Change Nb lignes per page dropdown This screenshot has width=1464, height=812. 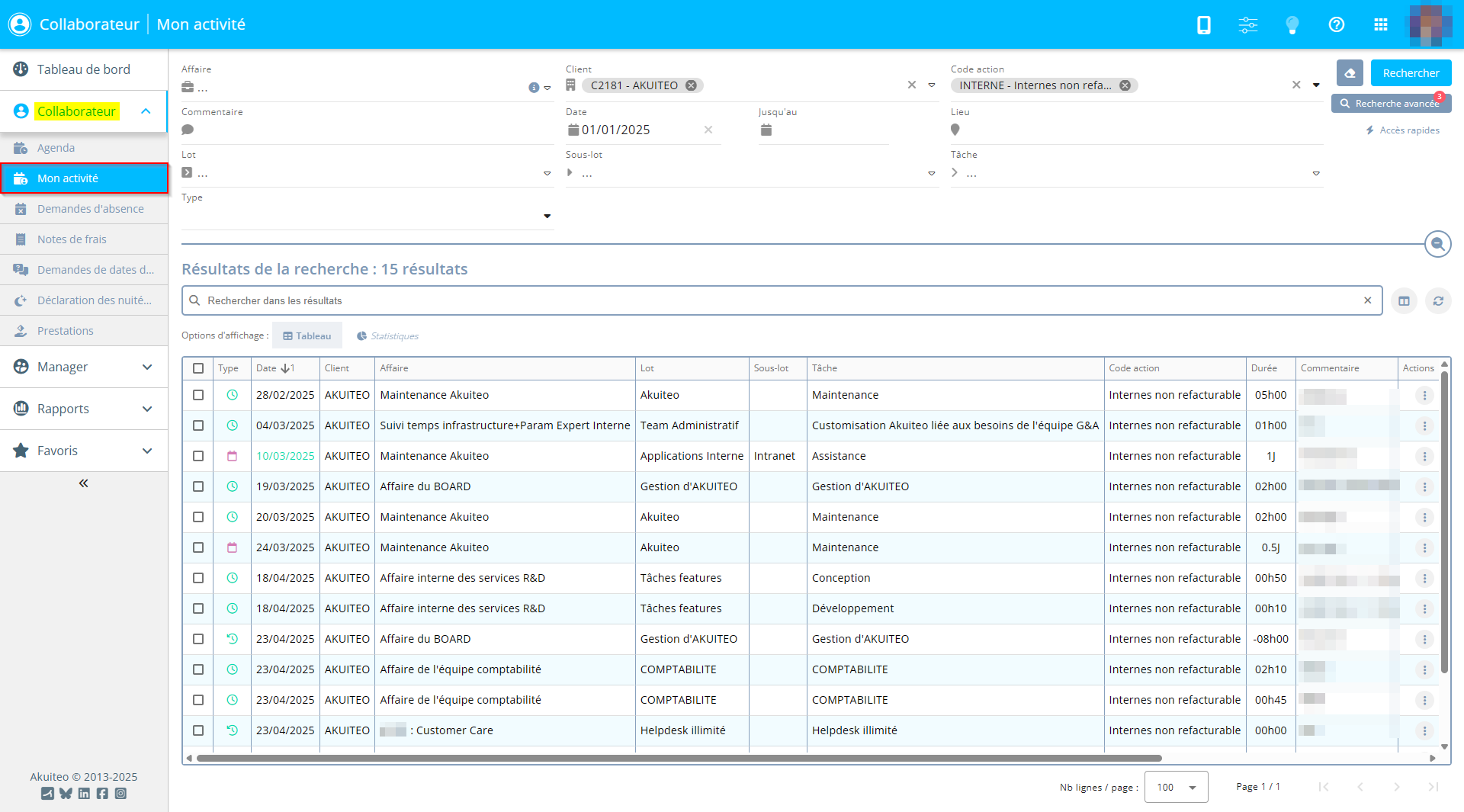click(1177, 787)
